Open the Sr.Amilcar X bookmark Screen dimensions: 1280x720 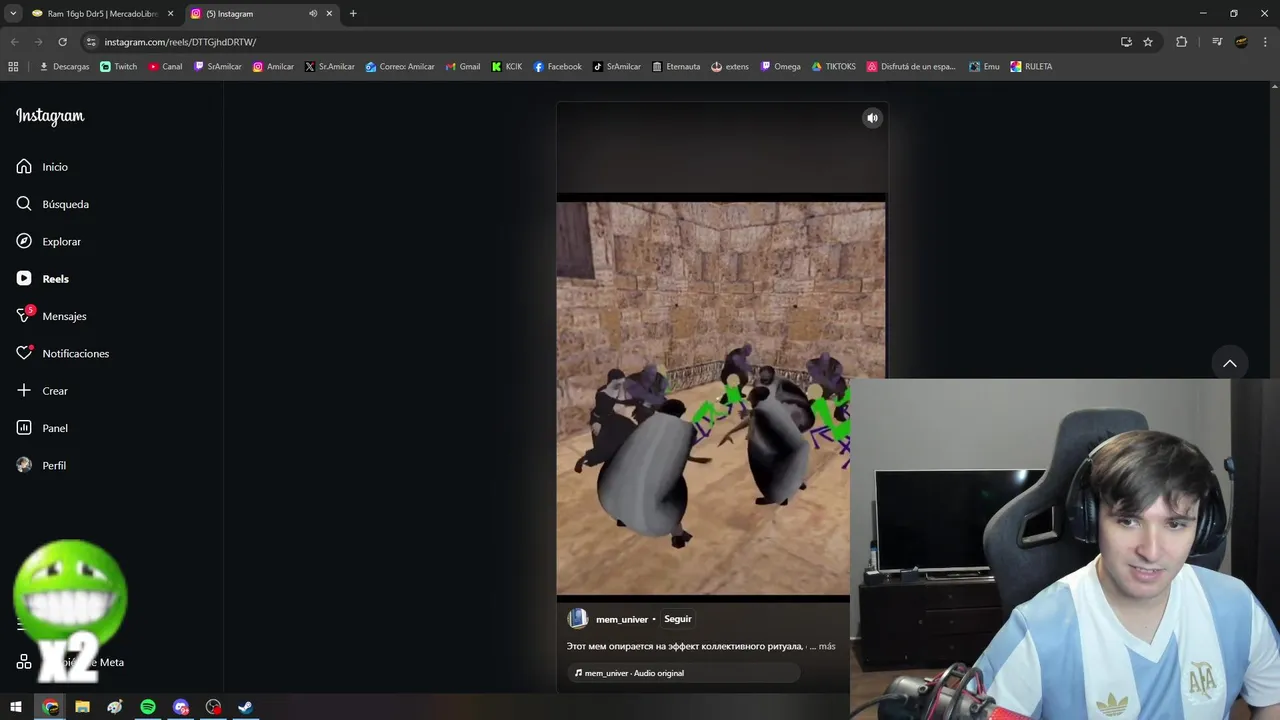click(x=330, y=67)
